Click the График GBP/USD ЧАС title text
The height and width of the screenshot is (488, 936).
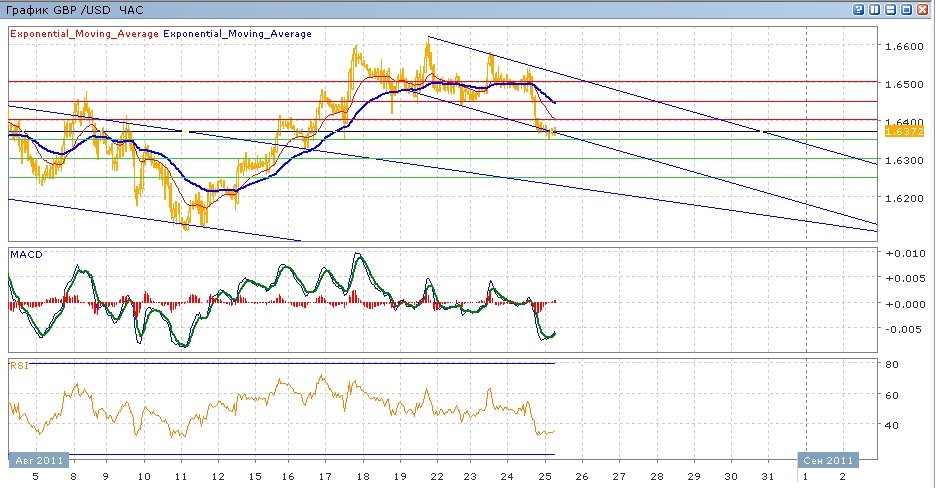pyautogui.click(x=75, y=9)
